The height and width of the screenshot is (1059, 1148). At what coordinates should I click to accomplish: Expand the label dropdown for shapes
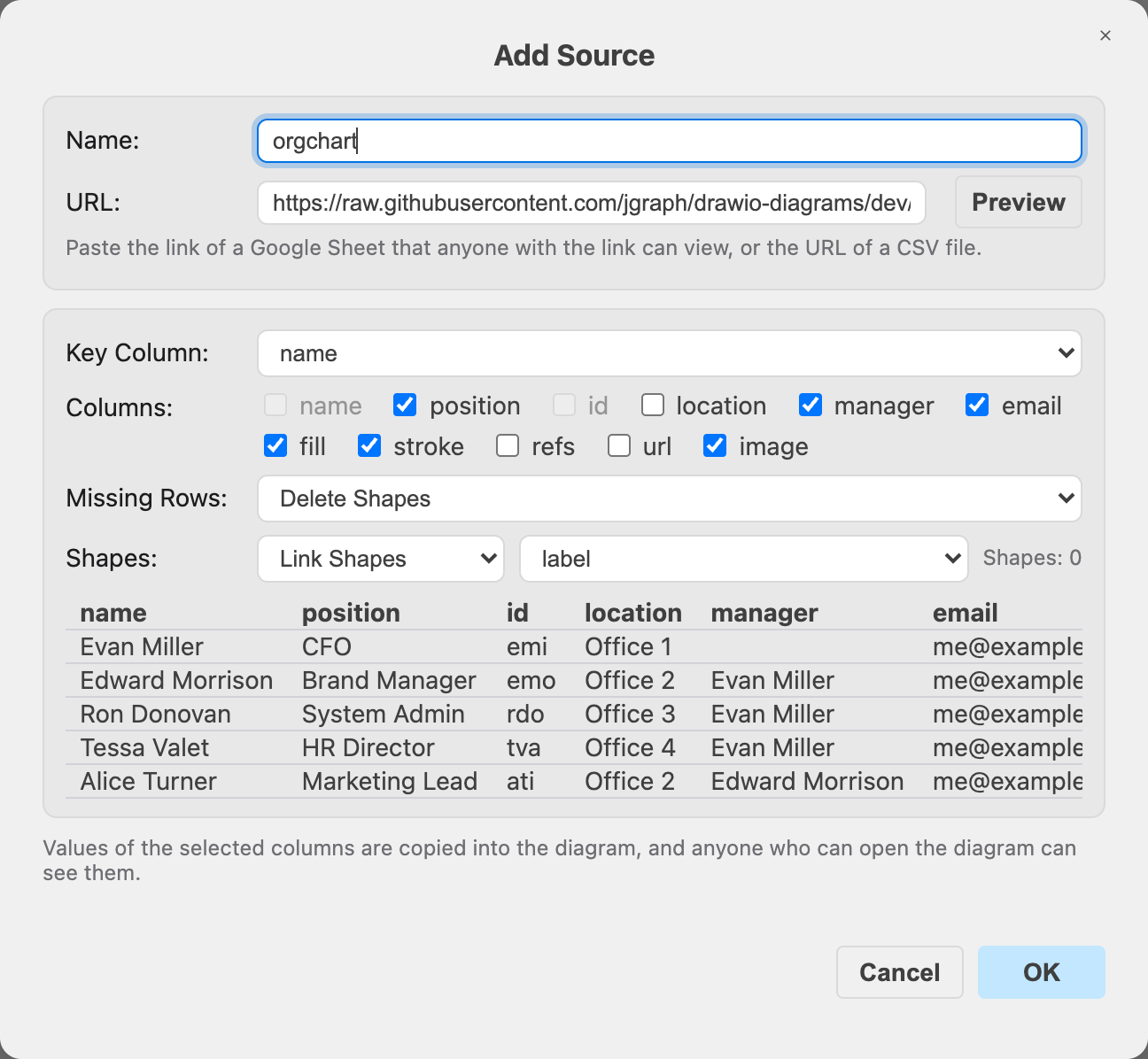tap(743, 559)
